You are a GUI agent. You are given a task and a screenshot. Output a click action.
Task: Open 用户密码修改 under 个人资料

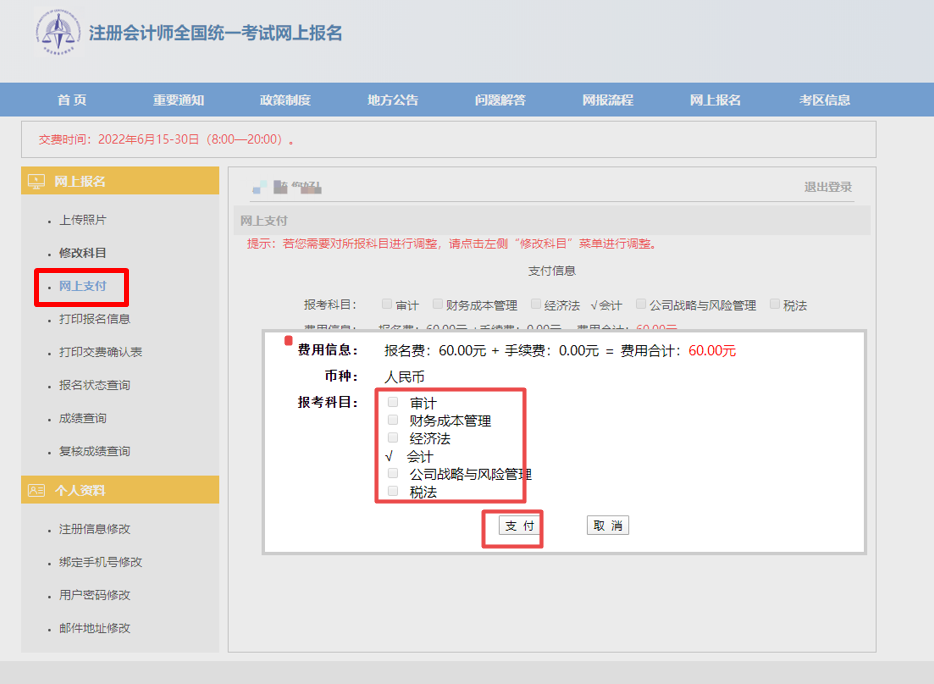pyautogui.click(x=94, y=595)
